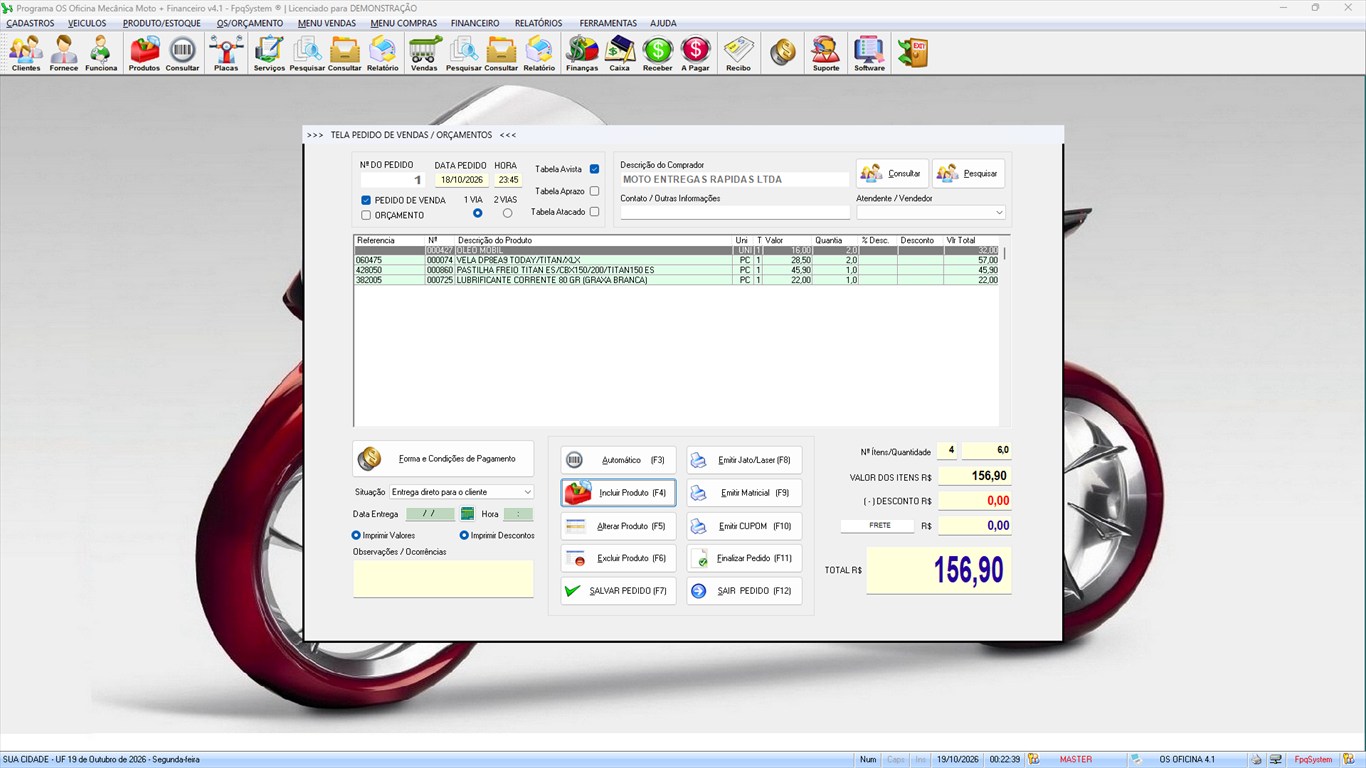The image size is (1366, 768).
Task: Select the PASTILHA FREIO TITAN row
Action: coord(677,270)
